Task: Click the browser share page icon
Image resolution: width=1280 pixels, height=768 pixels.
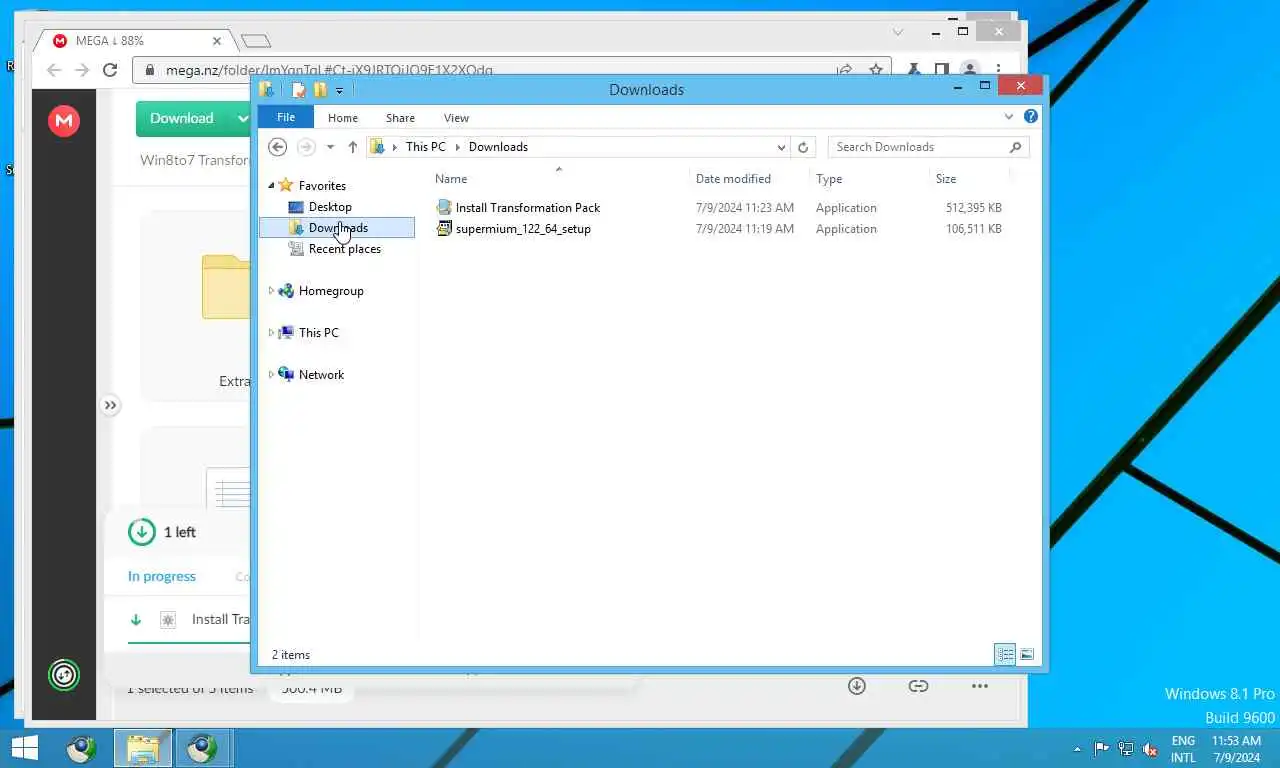Action: pos(845,70)
